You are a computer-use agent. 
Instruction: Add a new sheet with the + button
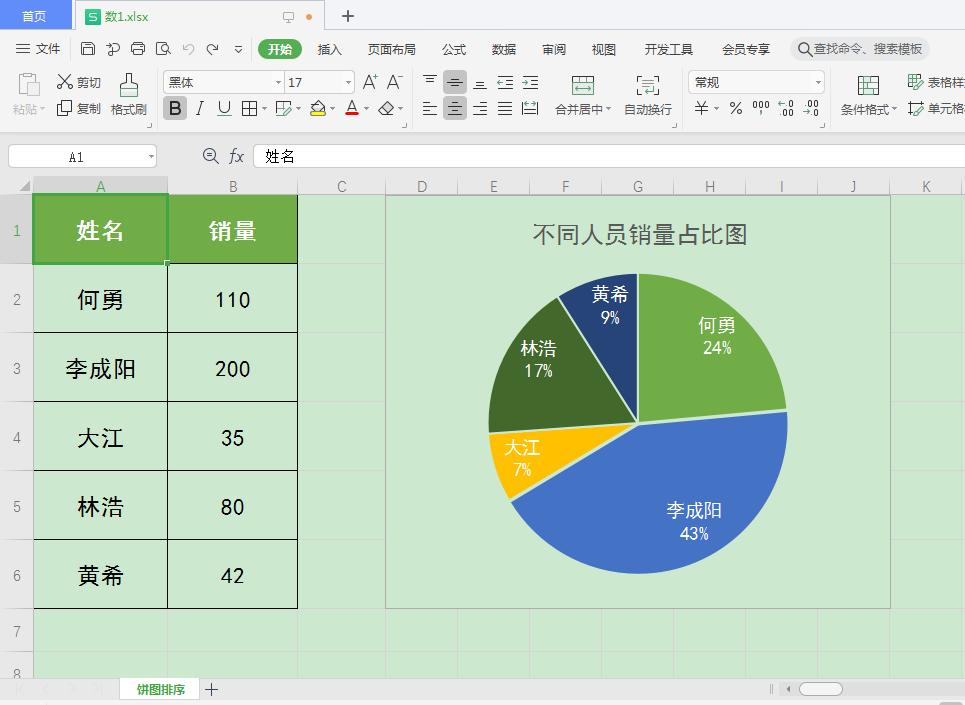point(212,689)
